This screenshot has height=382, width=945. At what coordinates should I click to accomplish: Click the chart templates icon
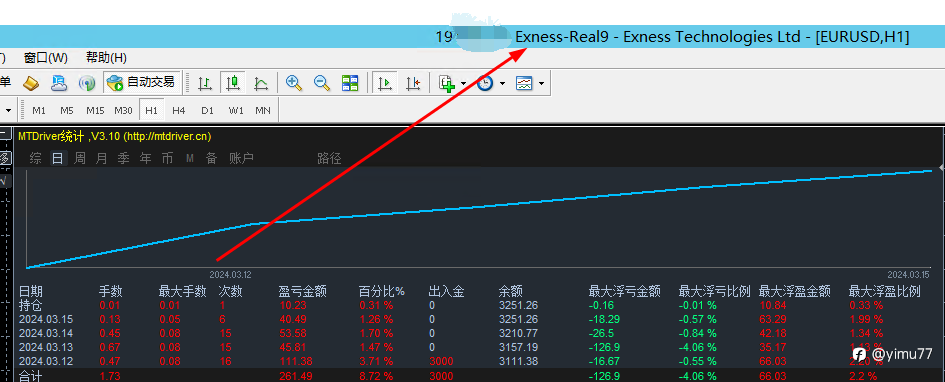tap(524, 83)
